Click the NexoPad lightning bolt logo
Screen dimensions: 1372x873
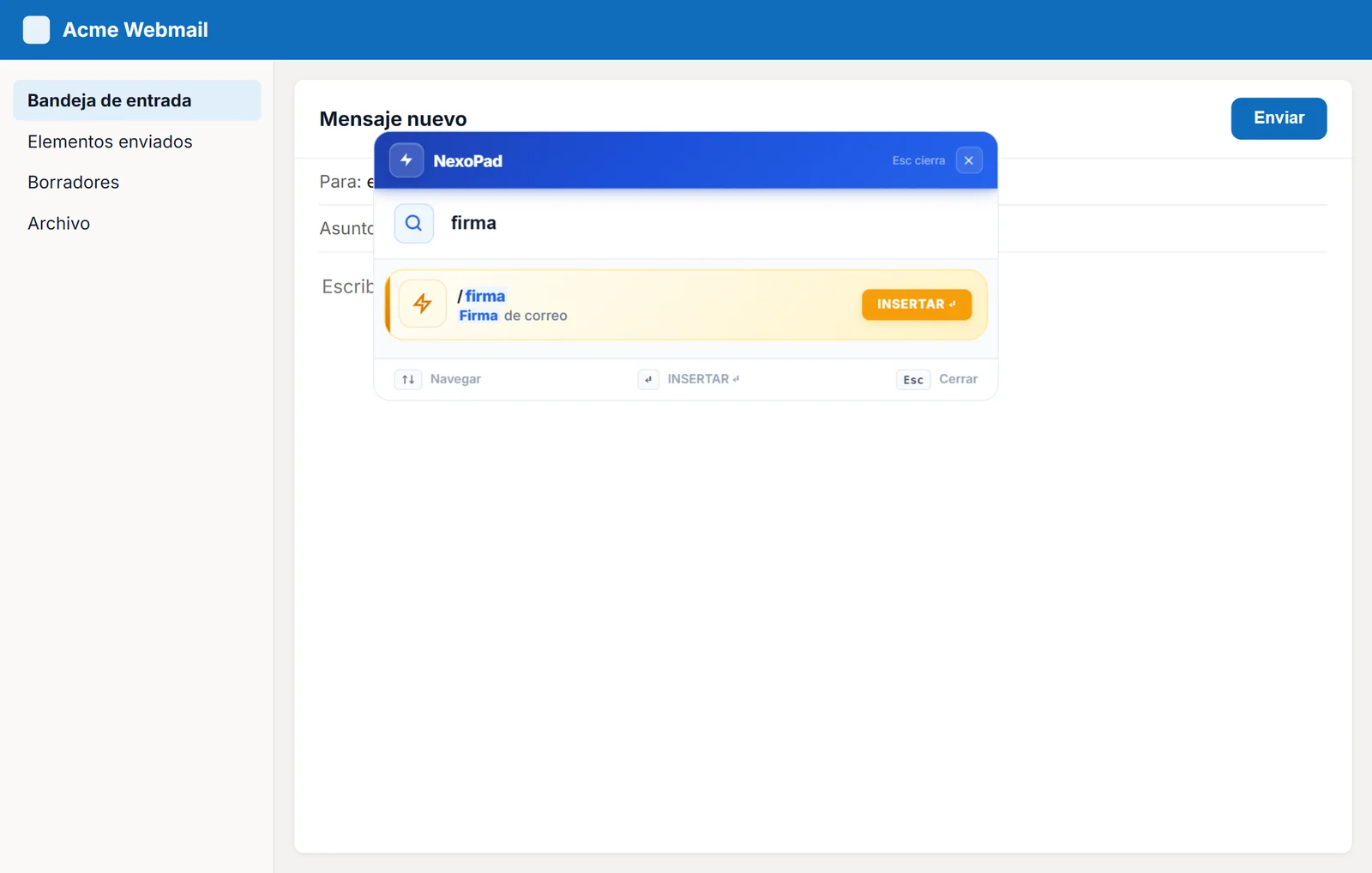click(x=406, y=160)
